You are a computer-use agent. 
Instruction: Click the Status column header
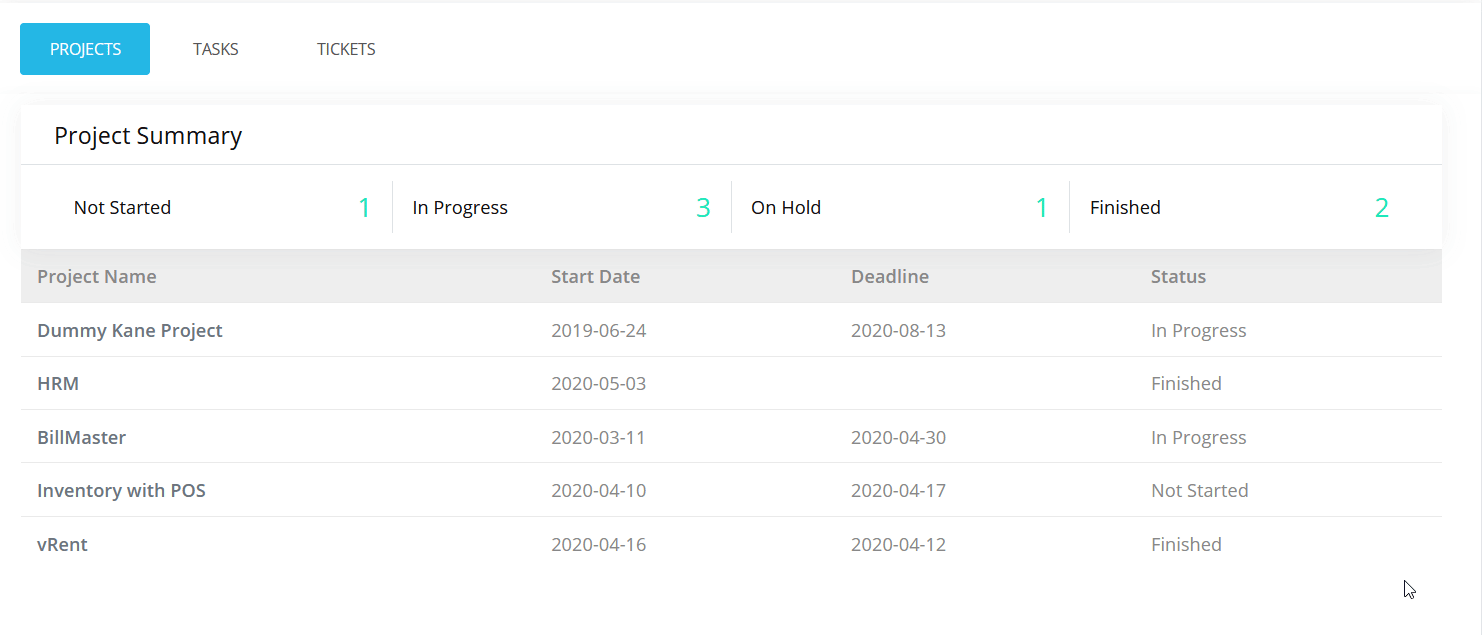[1178, 277]
